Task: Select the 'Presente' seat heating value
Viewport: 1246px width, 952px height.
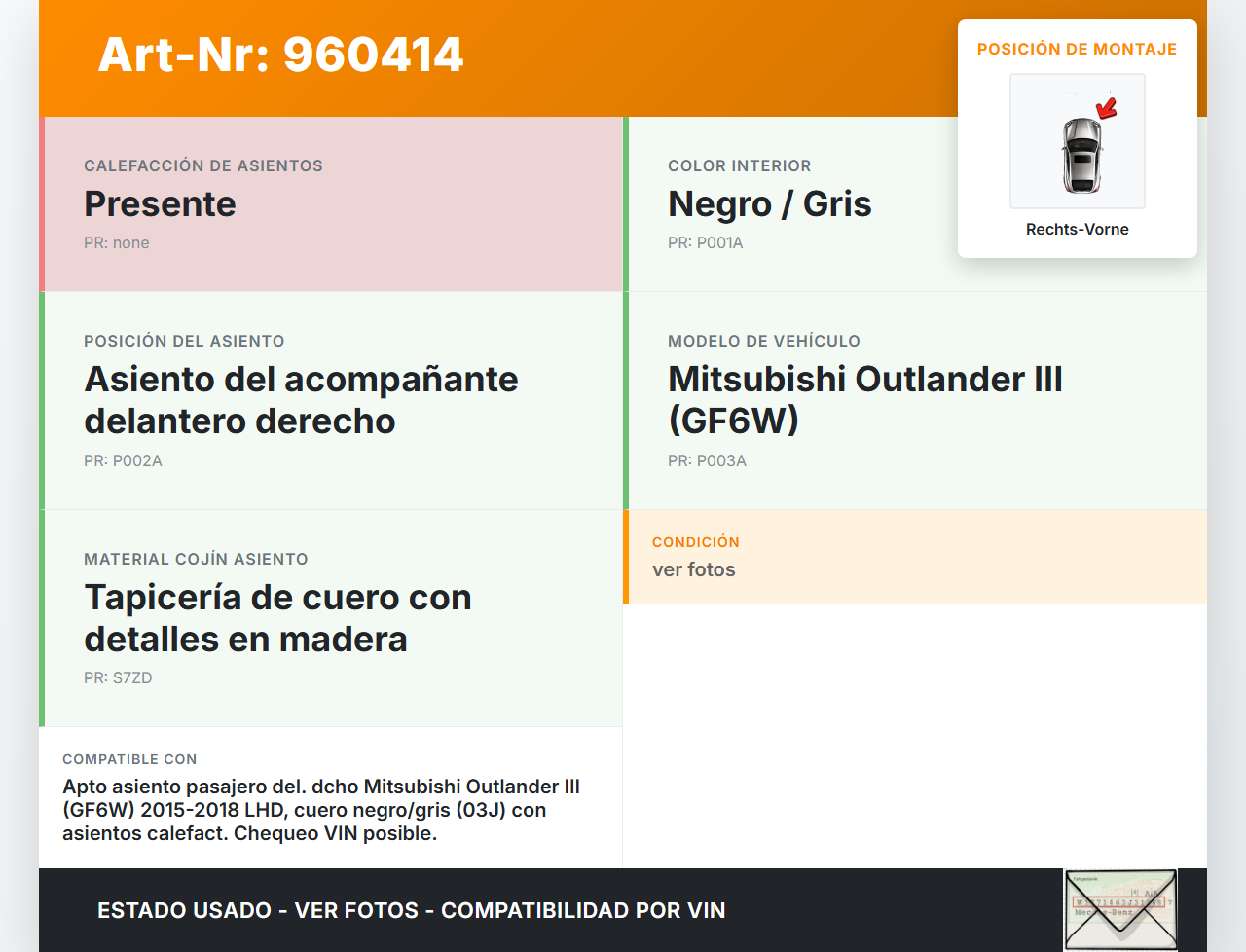Action: point(160,203)
